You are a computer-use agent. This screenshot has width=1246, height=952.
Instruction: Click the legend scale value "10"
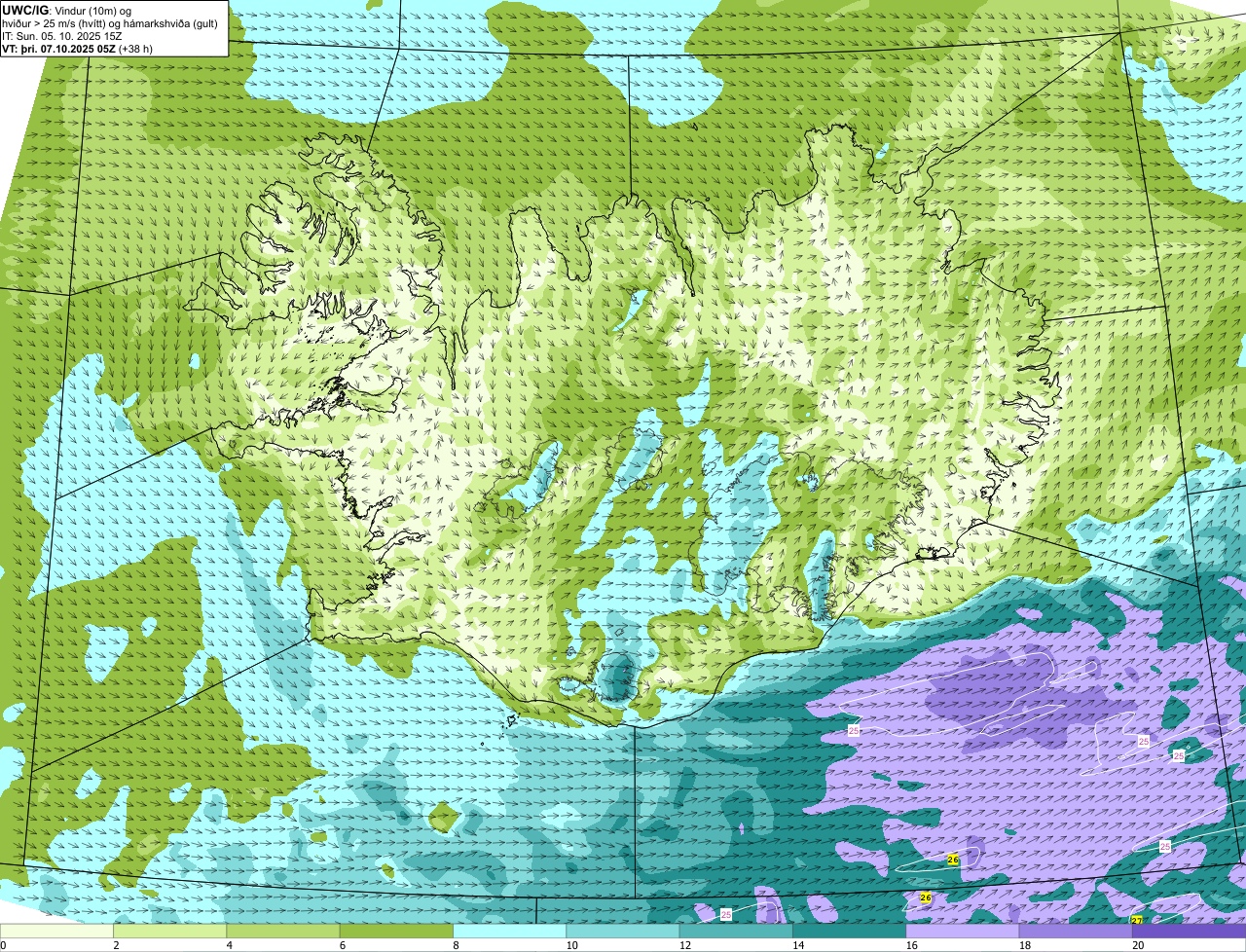571,945
